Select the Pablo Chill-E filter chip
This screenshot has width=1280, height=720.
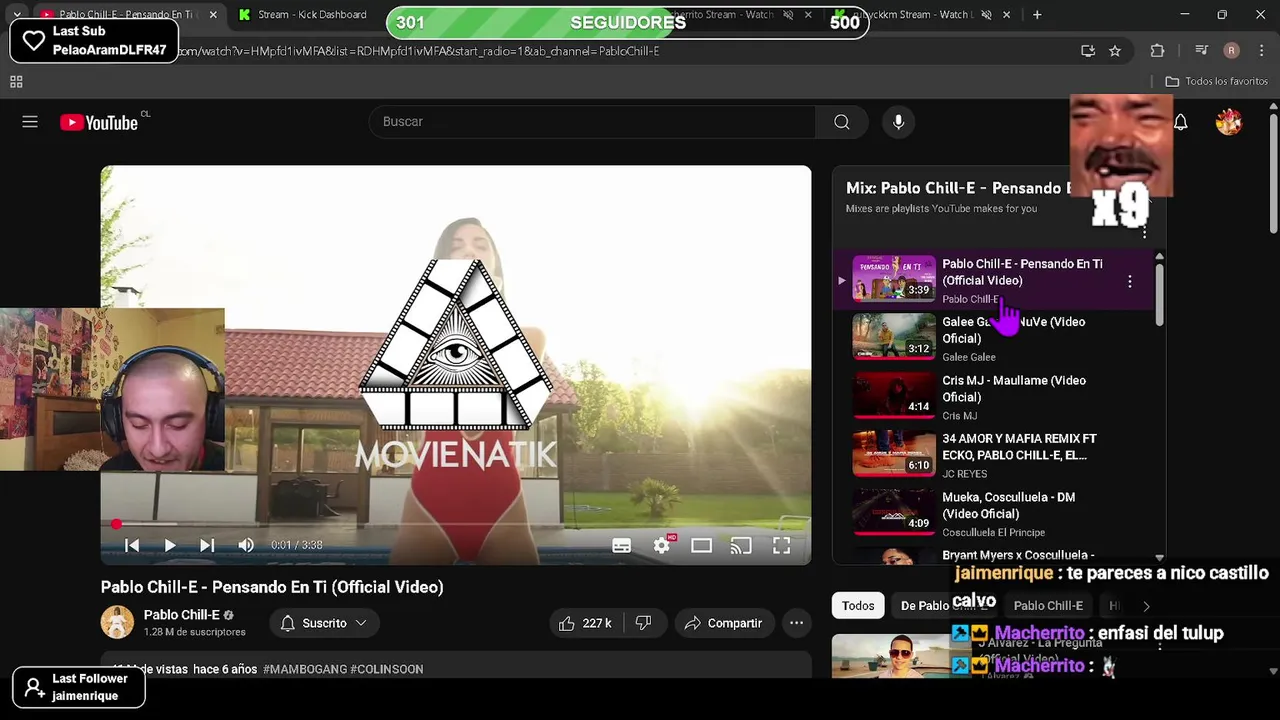[x=1048, y=606]
